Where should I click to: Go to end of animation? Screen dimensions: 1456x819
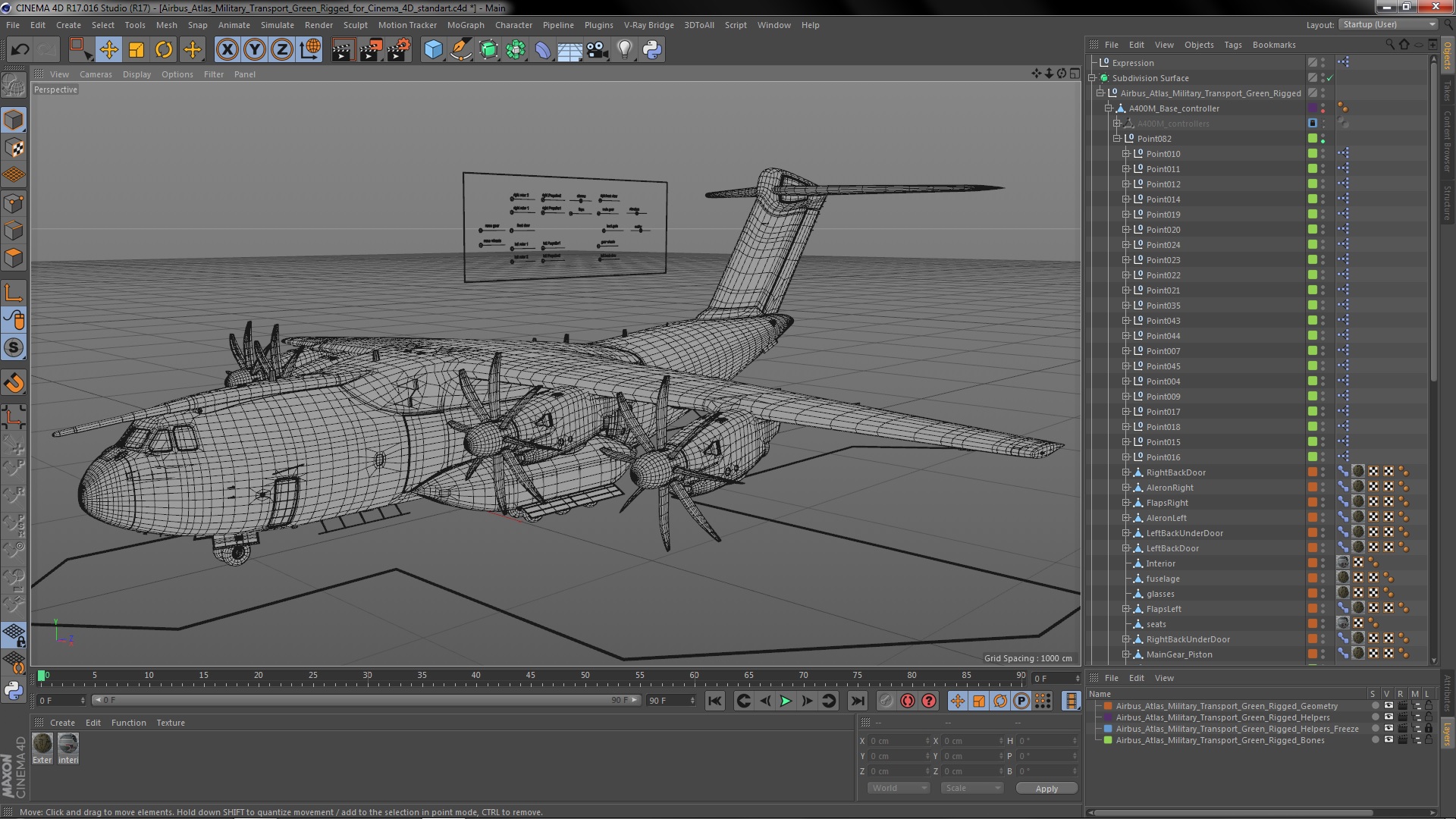click(x=857, y=701)
